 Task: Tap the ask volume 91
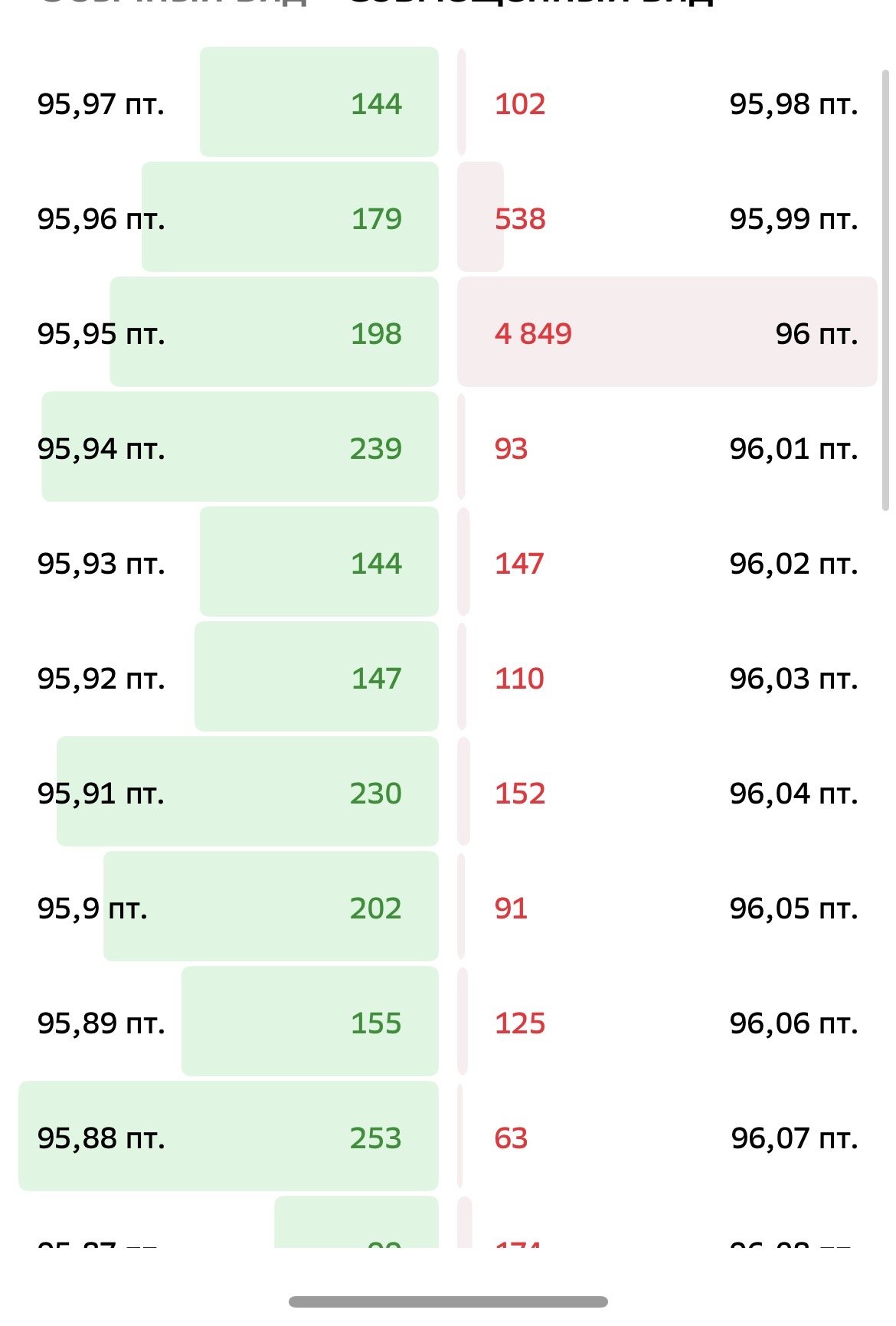tap(511, 909)
